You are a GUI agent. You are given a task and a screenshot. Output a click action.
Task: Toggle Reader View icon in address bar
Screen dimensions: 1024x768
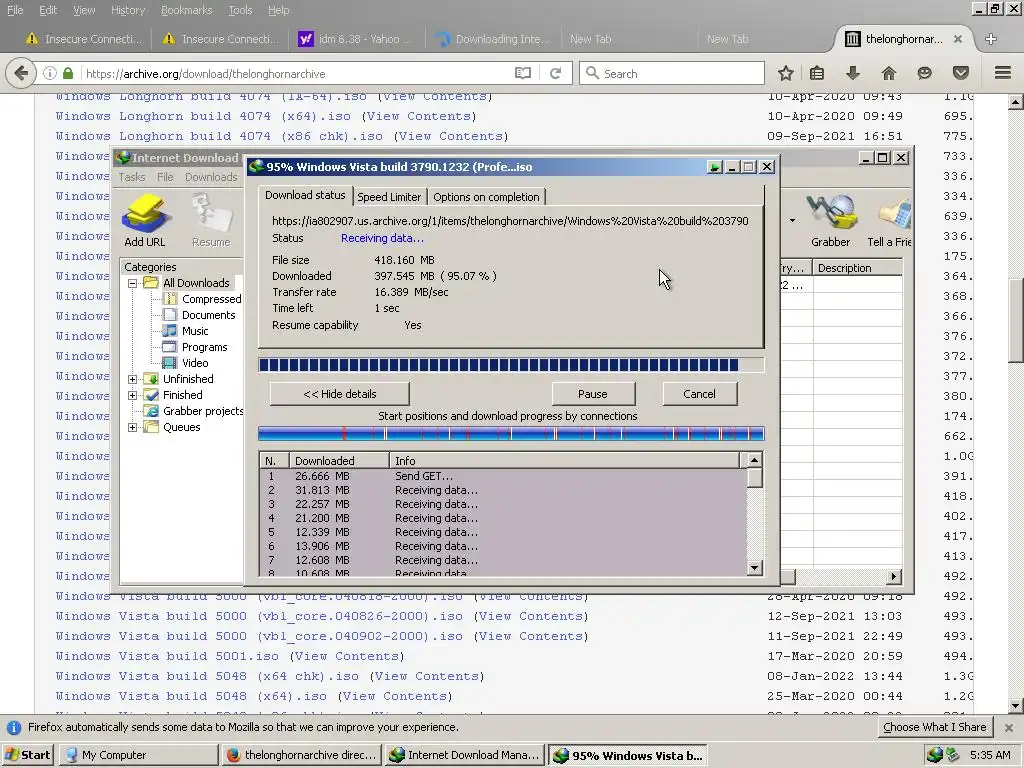[522, 73]
